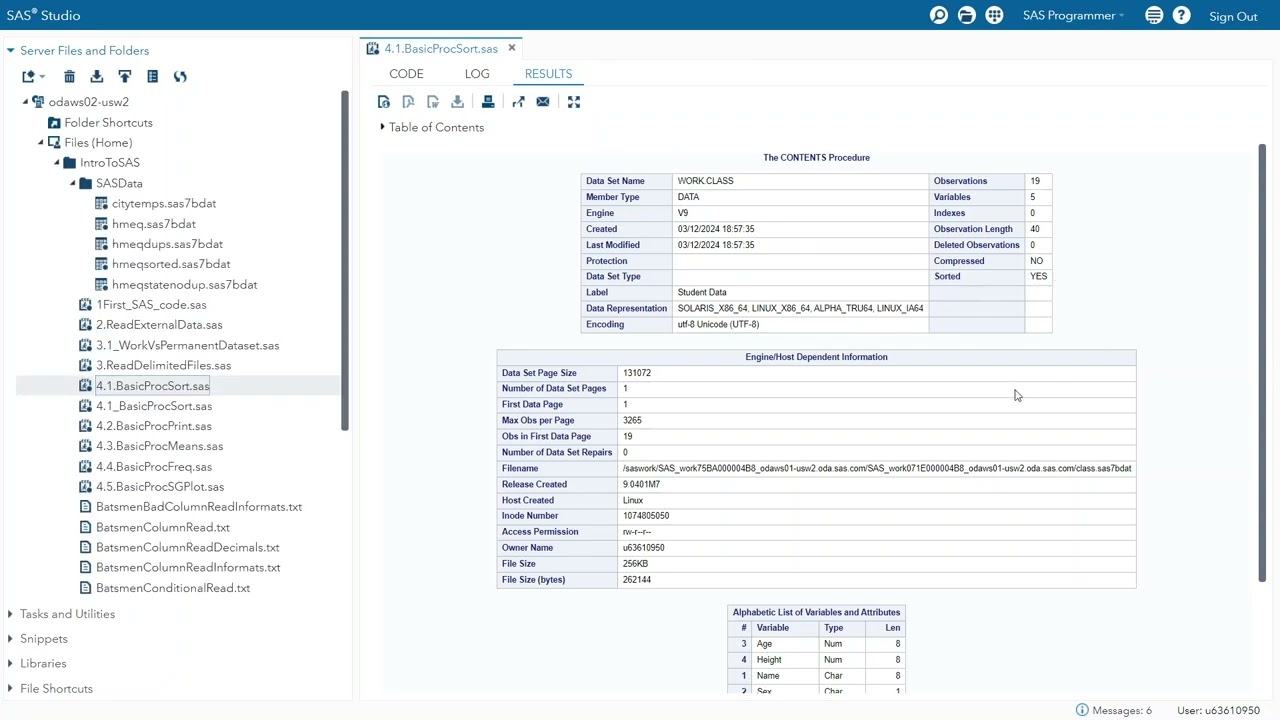Select BatsmenColumnRead.txt file

point(163,527)
